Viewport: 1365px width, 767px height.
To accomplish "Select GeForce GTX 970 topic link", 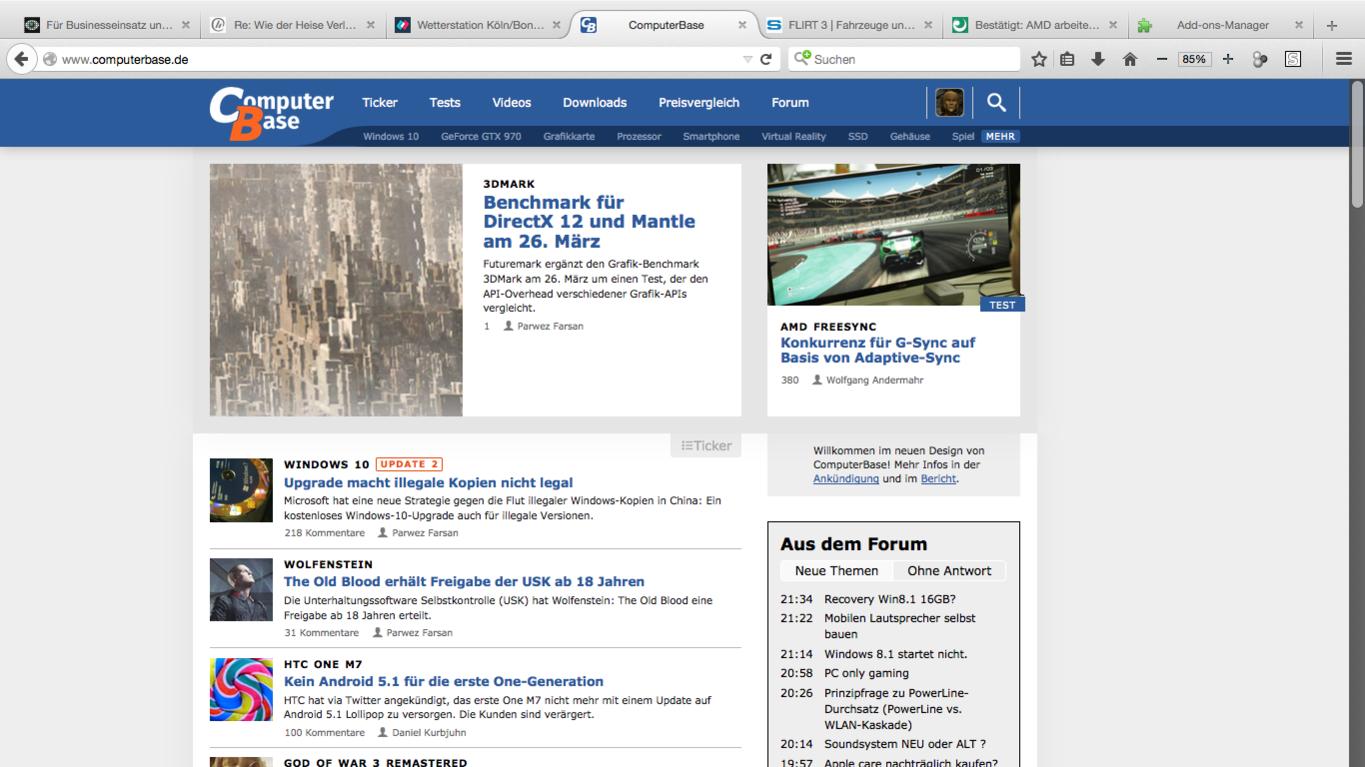I will tap(480, 136).
